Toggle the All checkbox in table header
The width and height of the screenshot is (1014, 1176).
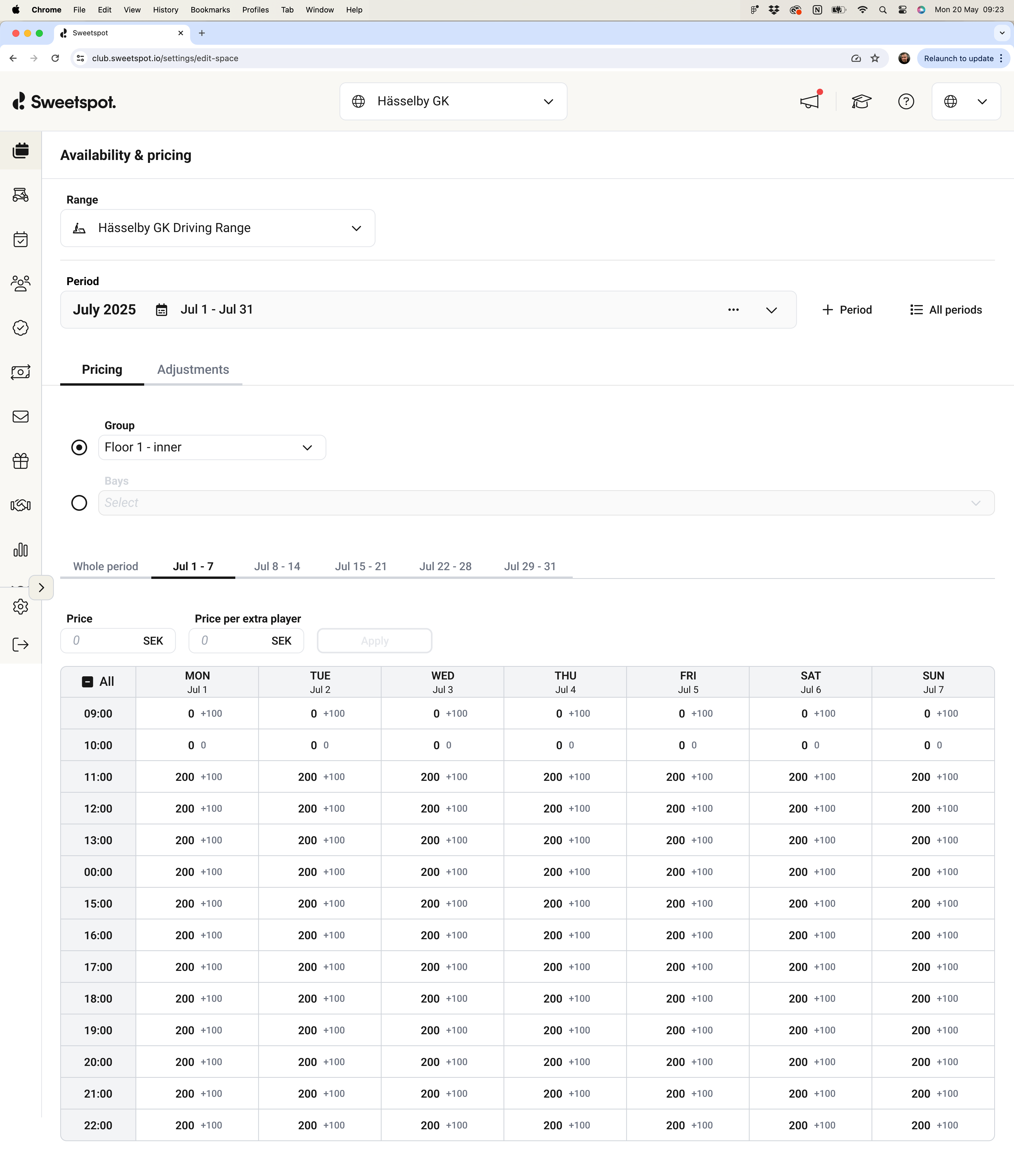[x=87, y=682]
